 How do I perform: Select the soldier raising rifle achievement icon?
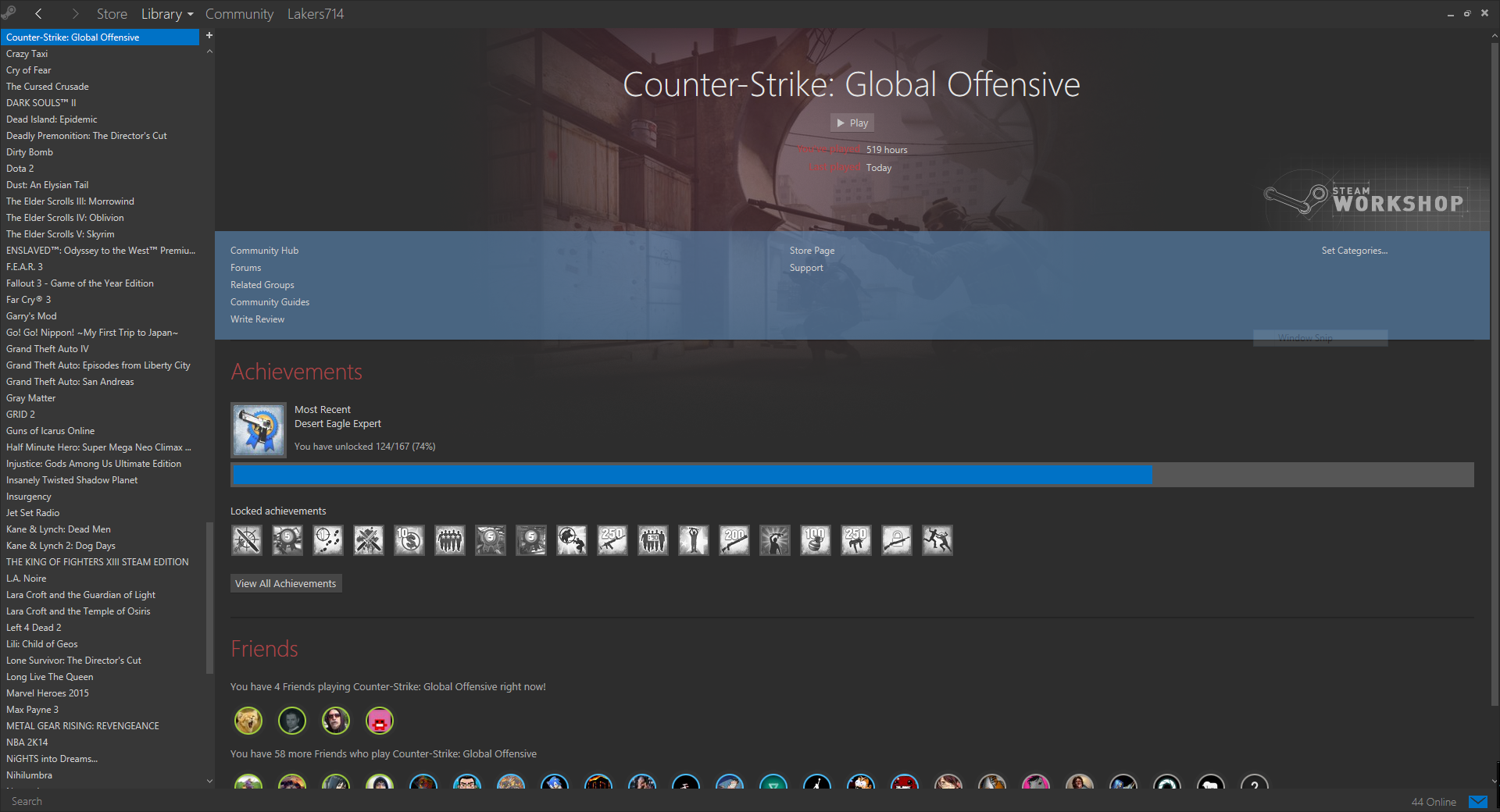click(x=775, y=540)
